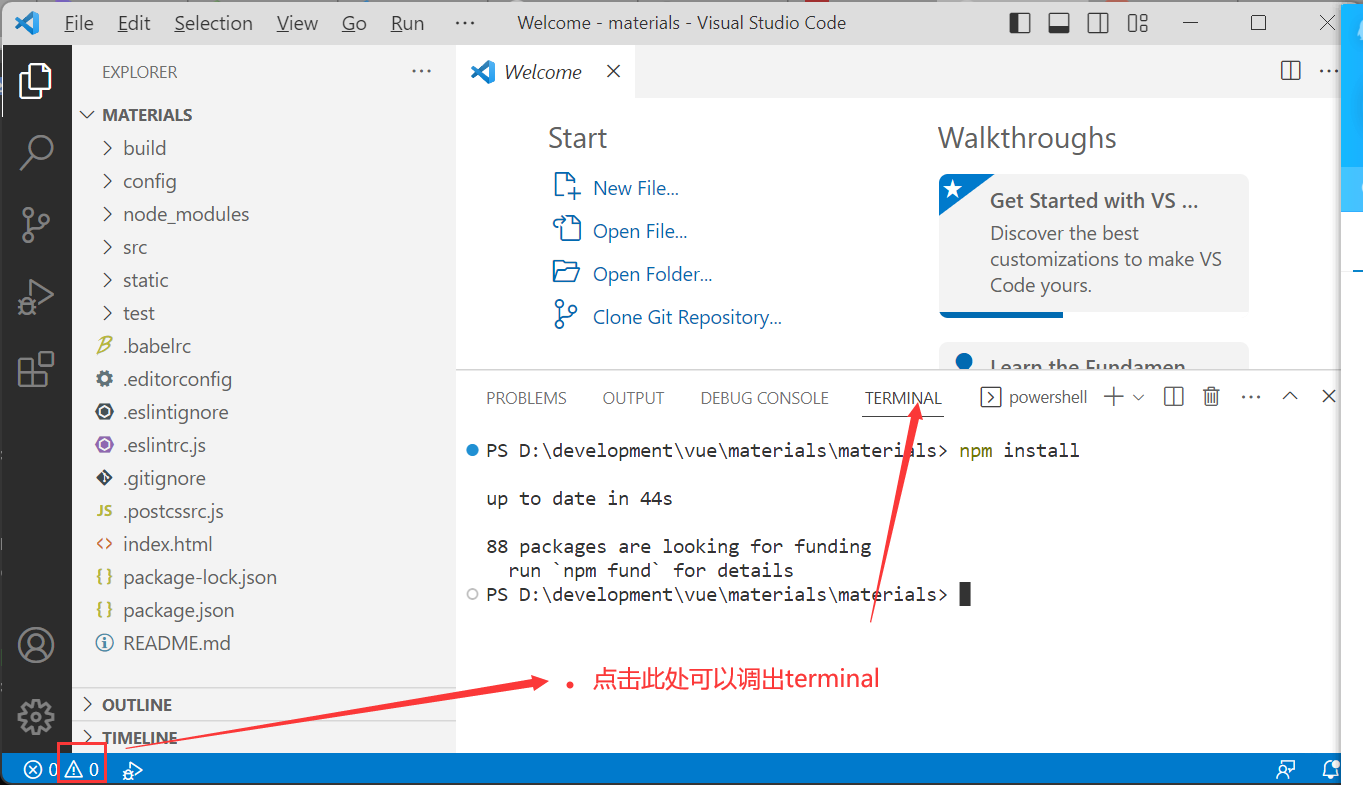Open the Run menu

coord(407,23)
